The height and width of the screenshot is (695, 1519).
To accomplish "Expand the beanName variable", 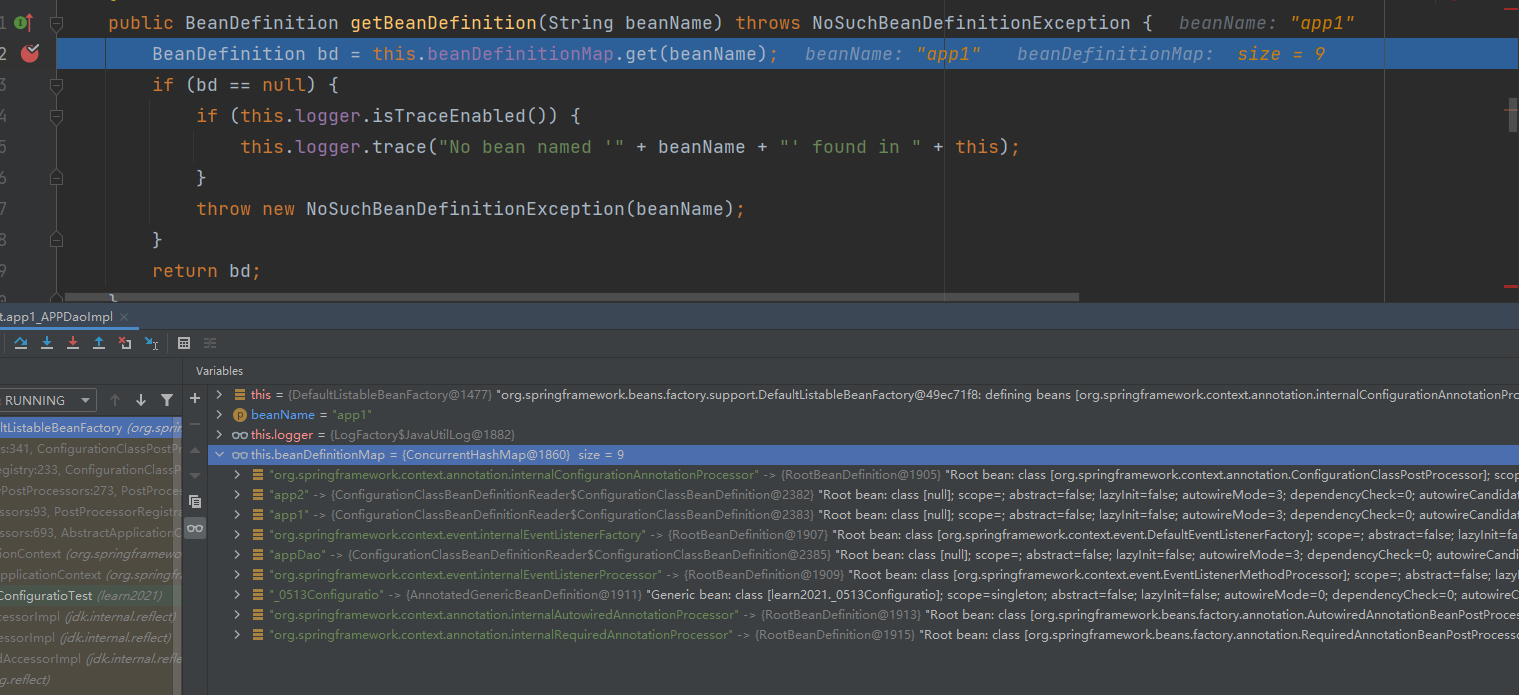I will tap(219, 415).
